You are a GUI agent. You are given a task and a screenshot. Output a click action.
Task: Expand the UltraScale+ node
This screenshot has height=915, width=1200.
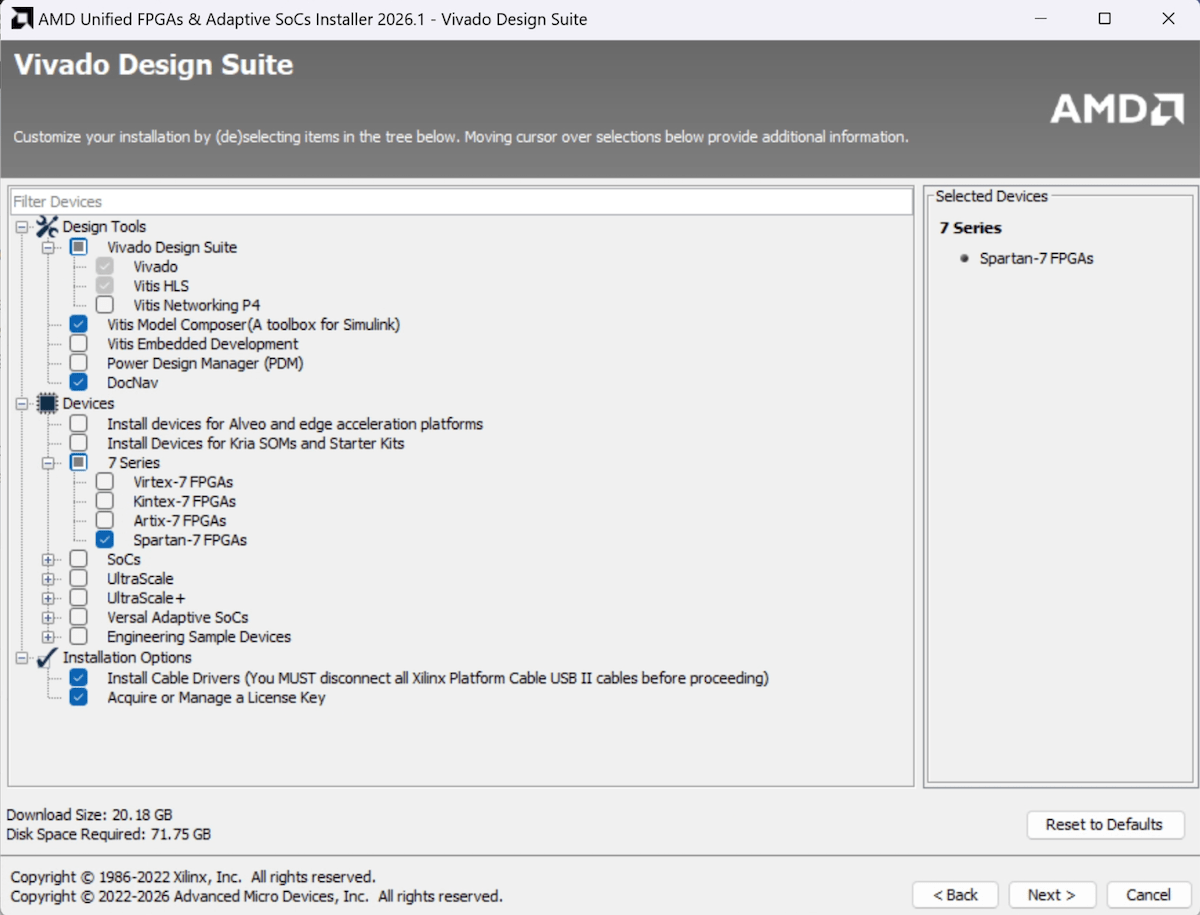coord(47,598)
